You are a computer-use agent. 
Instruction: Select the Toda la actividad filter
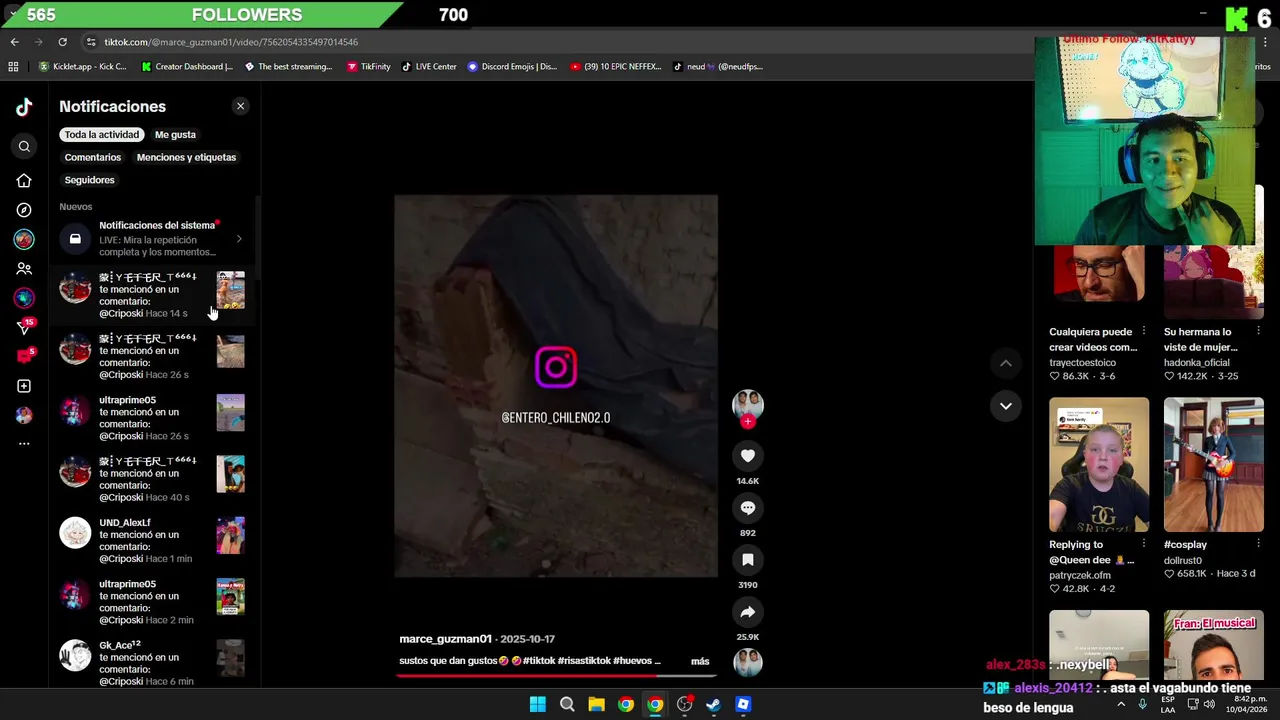pyautogui.click(x=101, y=134)
